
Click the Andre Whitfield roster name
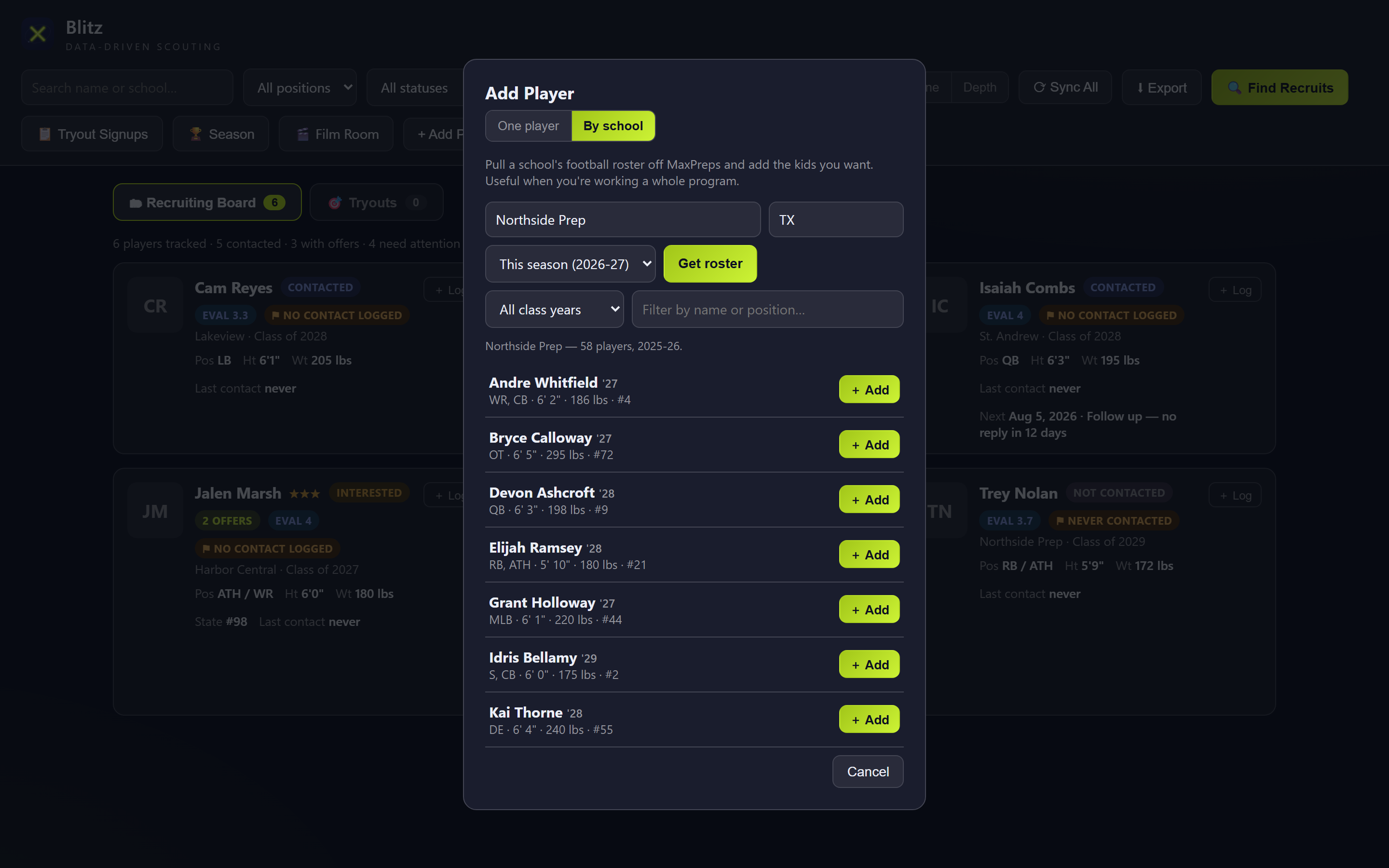pyautogui.click(x=543, y=382)
